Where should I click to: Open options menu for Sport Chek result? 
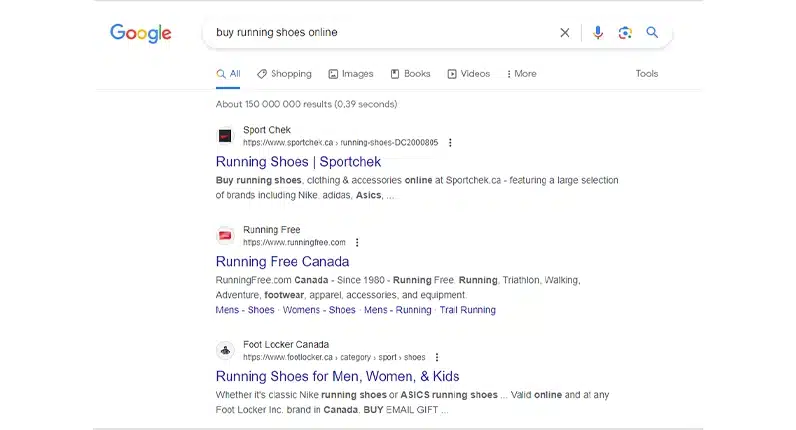click(x=450, y=143)
